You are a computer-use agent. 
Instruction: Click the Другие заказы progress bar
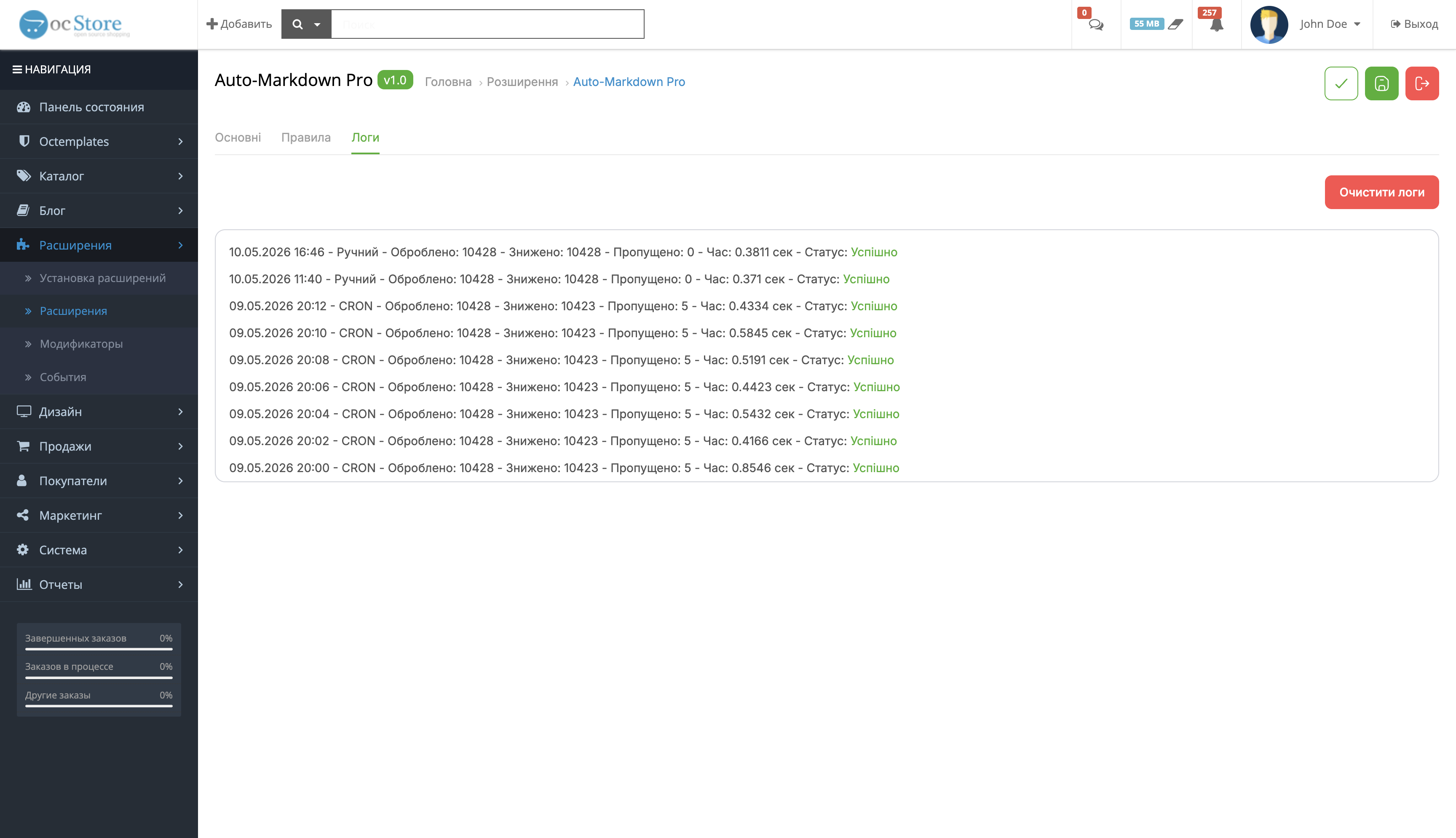pos(99,706)
